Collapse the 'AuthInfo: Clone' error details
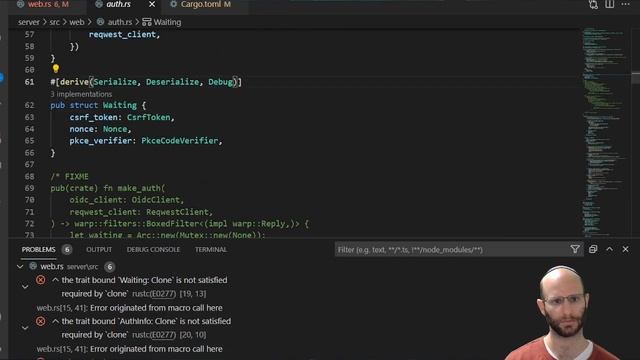Screen dimensions: 640x360 (x=25, y=328)
